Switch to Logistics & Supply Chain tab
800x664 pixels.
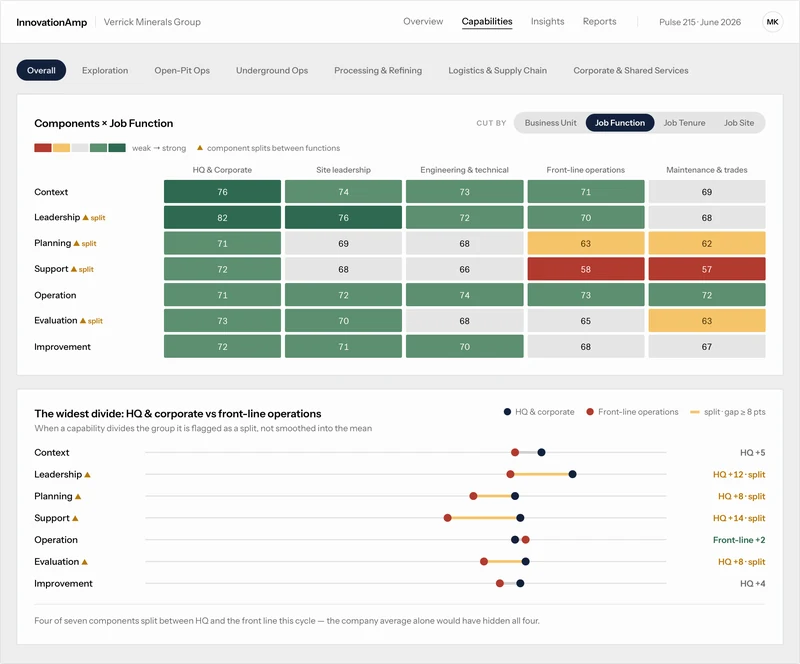click(497, 70)
